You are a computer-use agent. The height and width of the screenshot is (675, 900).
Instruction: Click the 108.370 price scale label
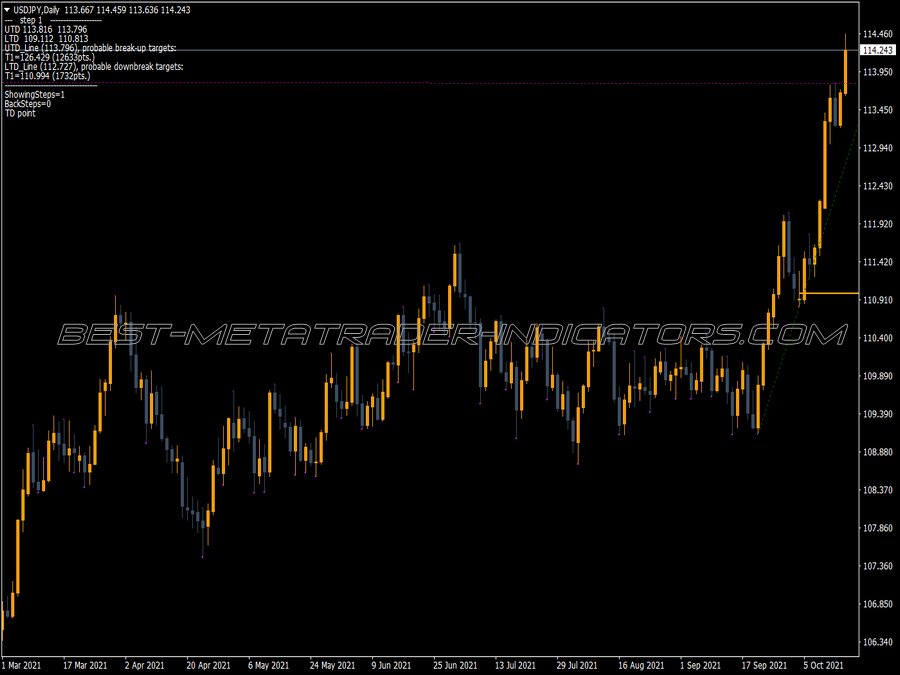point(878,490)
